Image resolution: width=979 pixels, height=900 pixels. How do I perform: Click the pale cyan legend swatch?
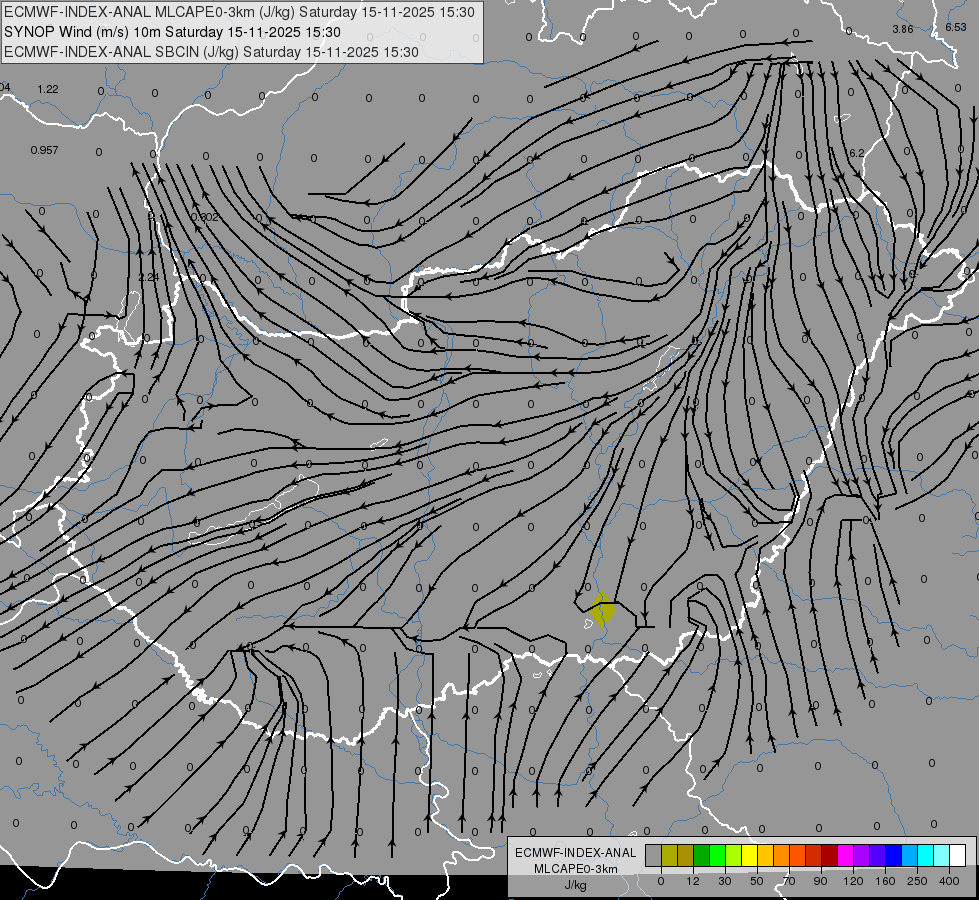[942, 855]
